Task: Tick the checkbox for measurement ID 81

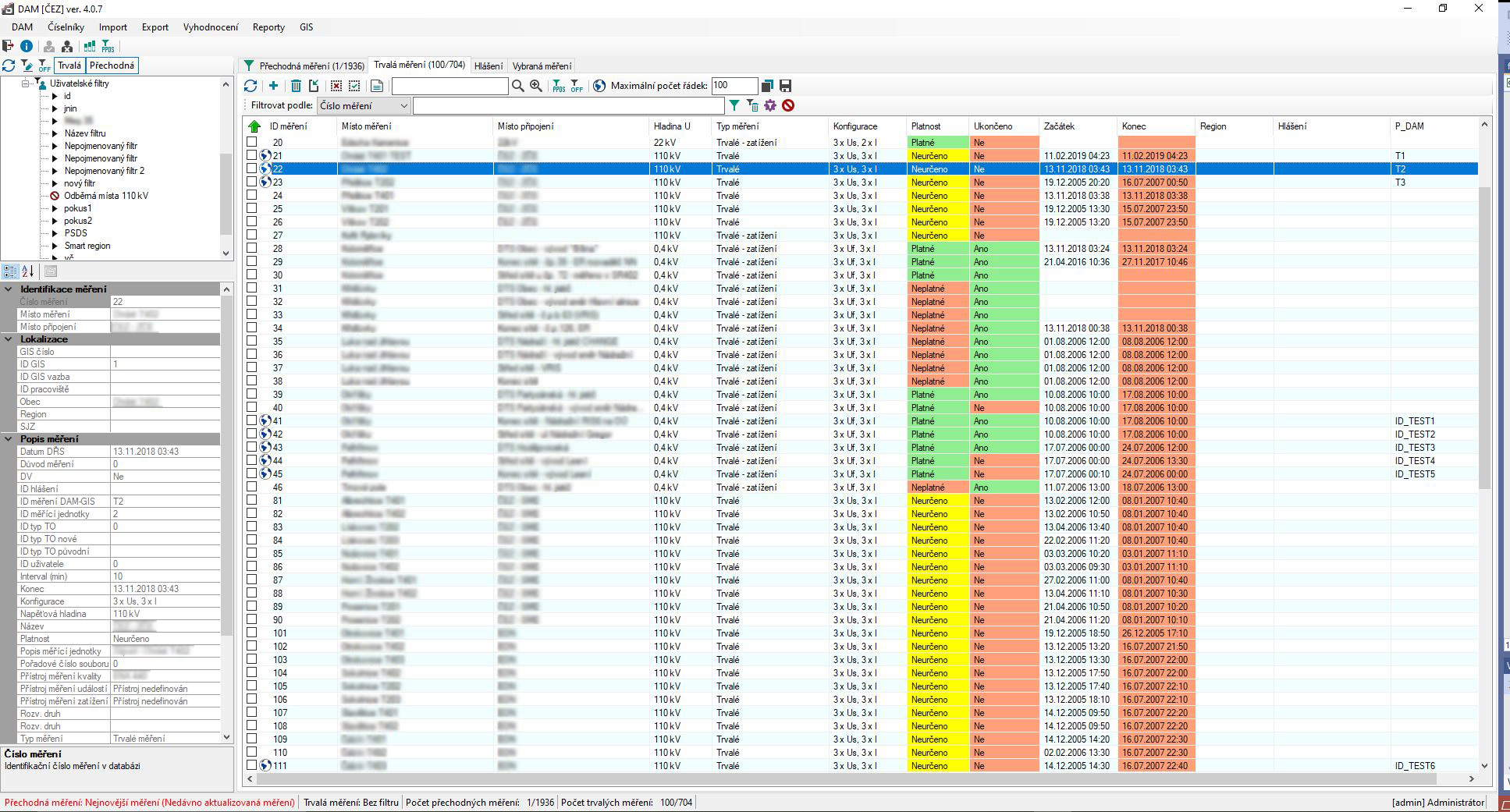Action: [252, 501]
